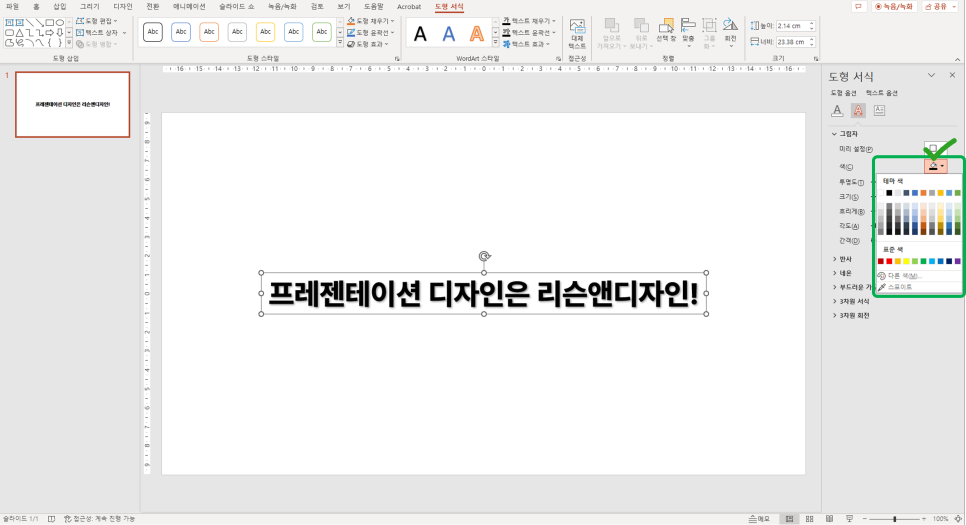
Task: Open the 도형 편집 (Edit Shape) dropdown
Action: [98, 21]
